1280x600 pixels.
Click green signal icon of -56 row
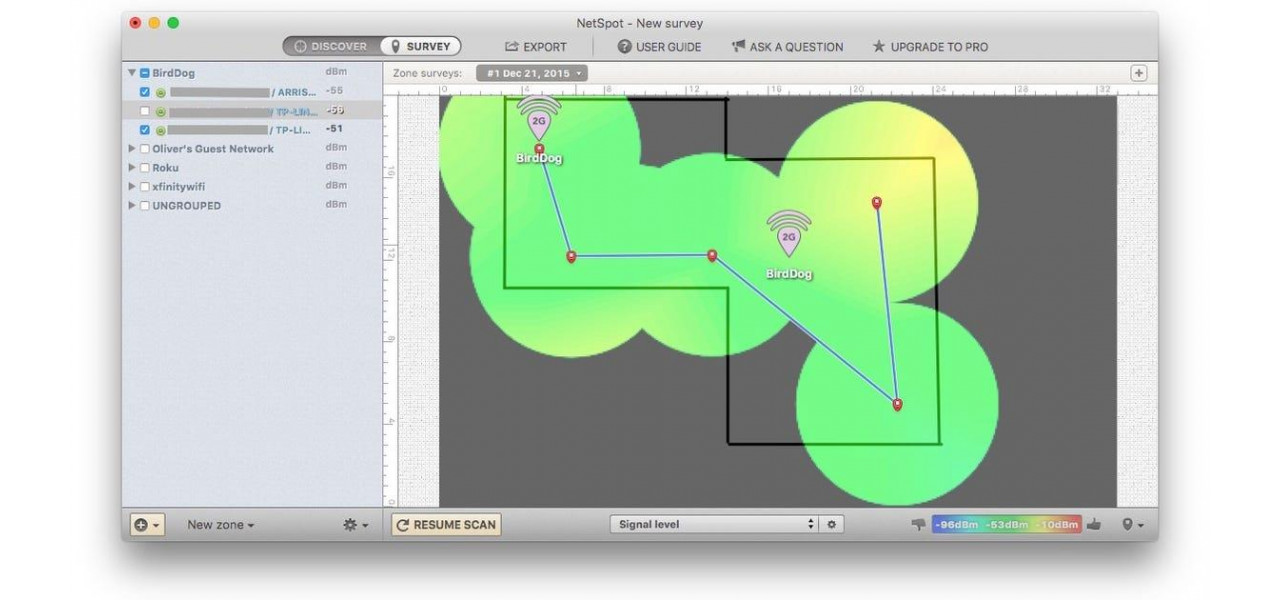click(x=160, y=111)
